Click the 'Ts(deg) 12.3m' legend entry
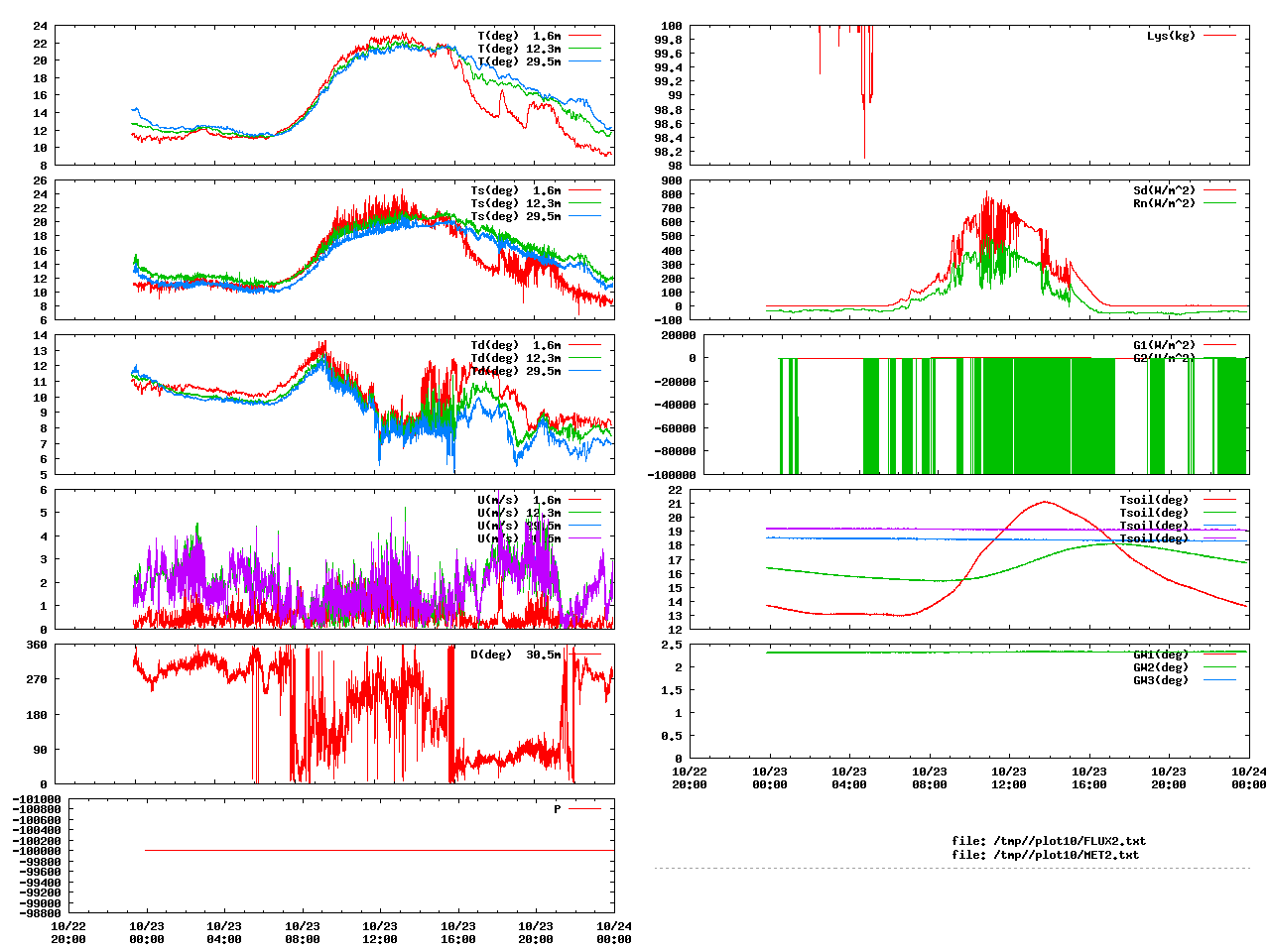 click(x=516, y=203)
